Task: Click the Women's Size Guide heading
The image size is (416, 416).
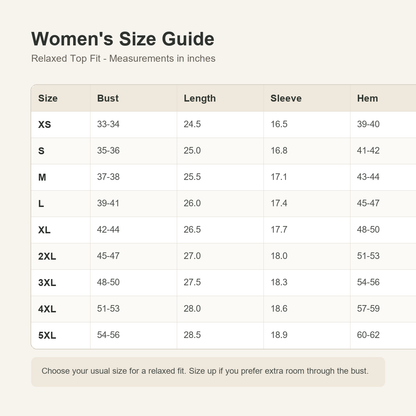Action: 123,39
